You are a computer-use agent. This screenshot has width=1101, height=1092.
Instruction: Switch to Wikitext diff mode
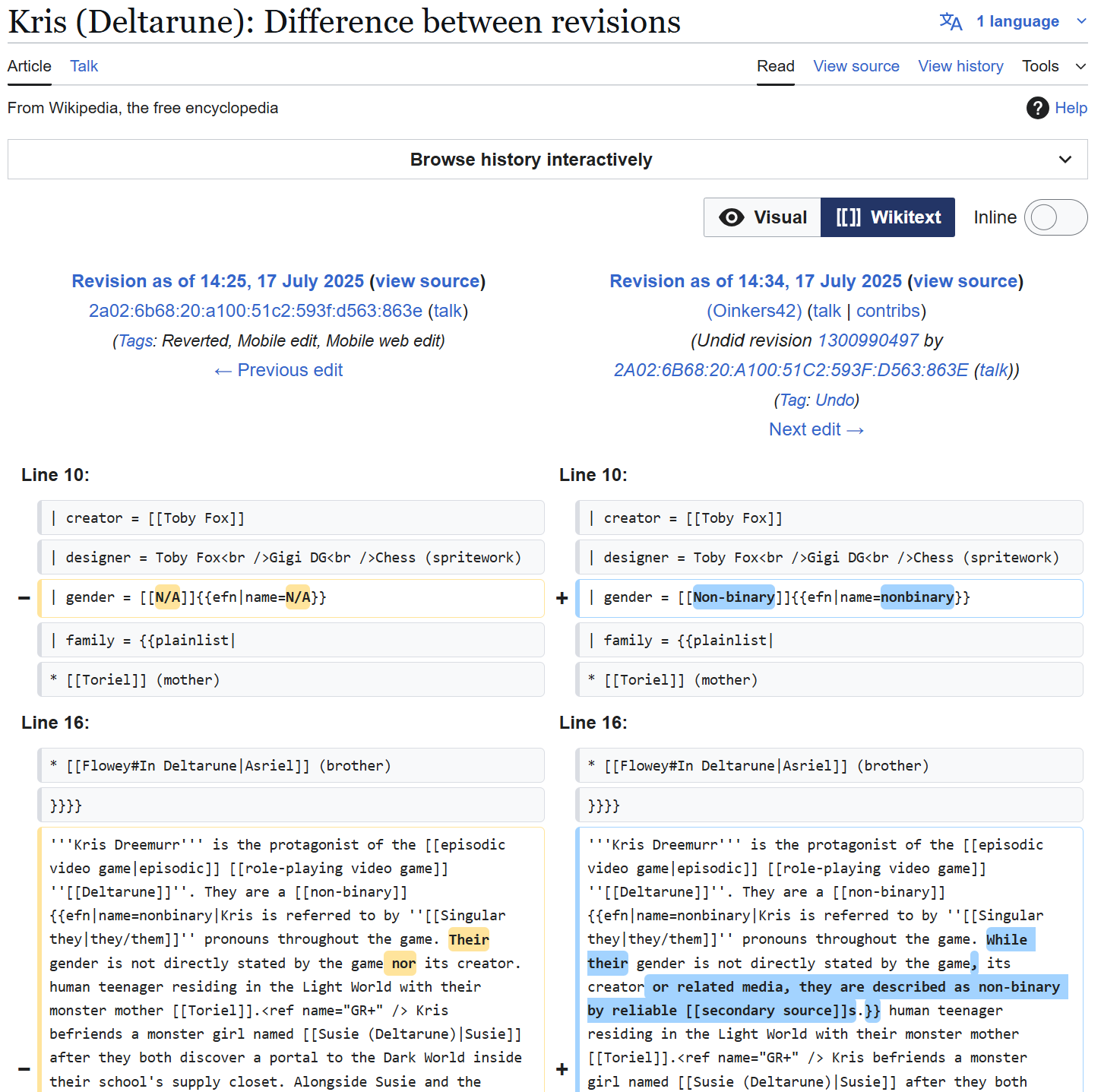(887, 217)
